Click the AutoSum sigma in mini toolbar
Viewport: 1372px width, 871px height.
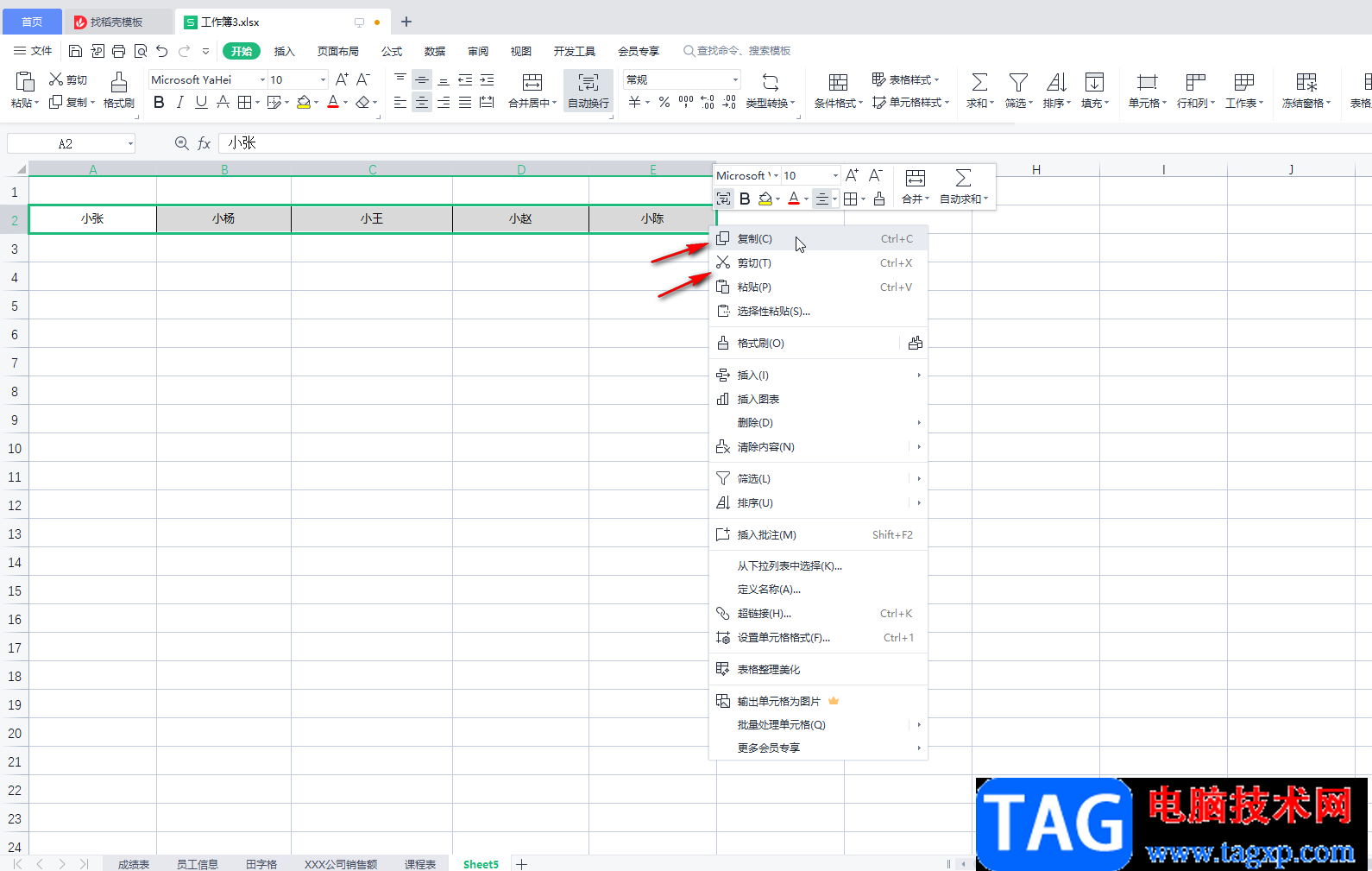click(x=963, y=178)
